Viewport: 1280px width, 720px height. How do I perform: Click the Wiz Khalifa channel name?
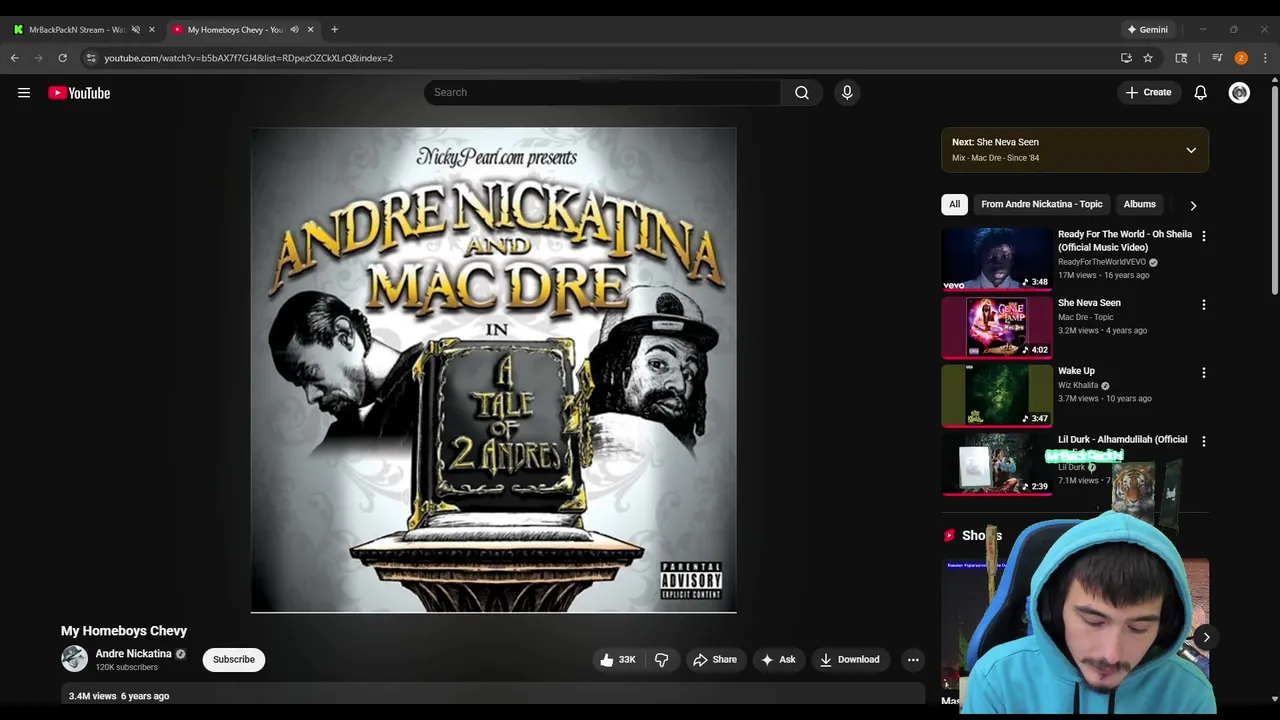(1078, 385)
